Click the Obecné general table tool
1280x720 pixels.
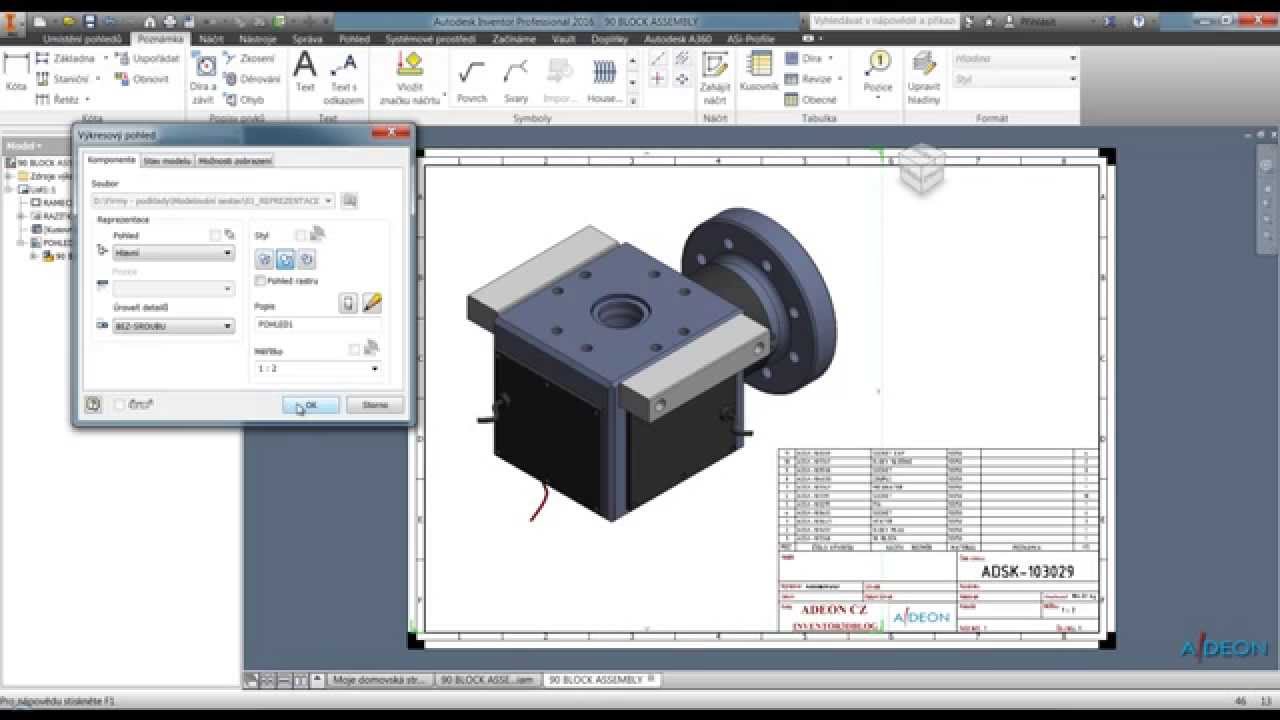pos(811,100)
